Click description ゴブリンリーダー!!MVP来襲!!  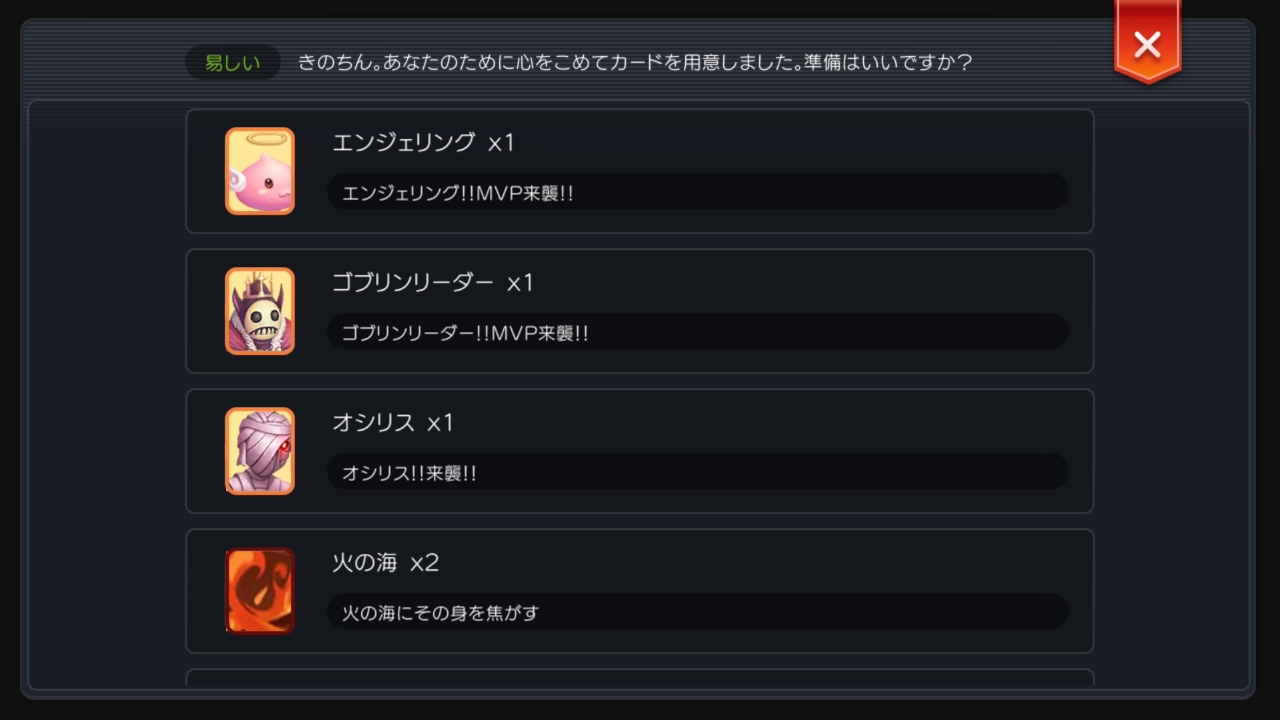pos(465,333)
